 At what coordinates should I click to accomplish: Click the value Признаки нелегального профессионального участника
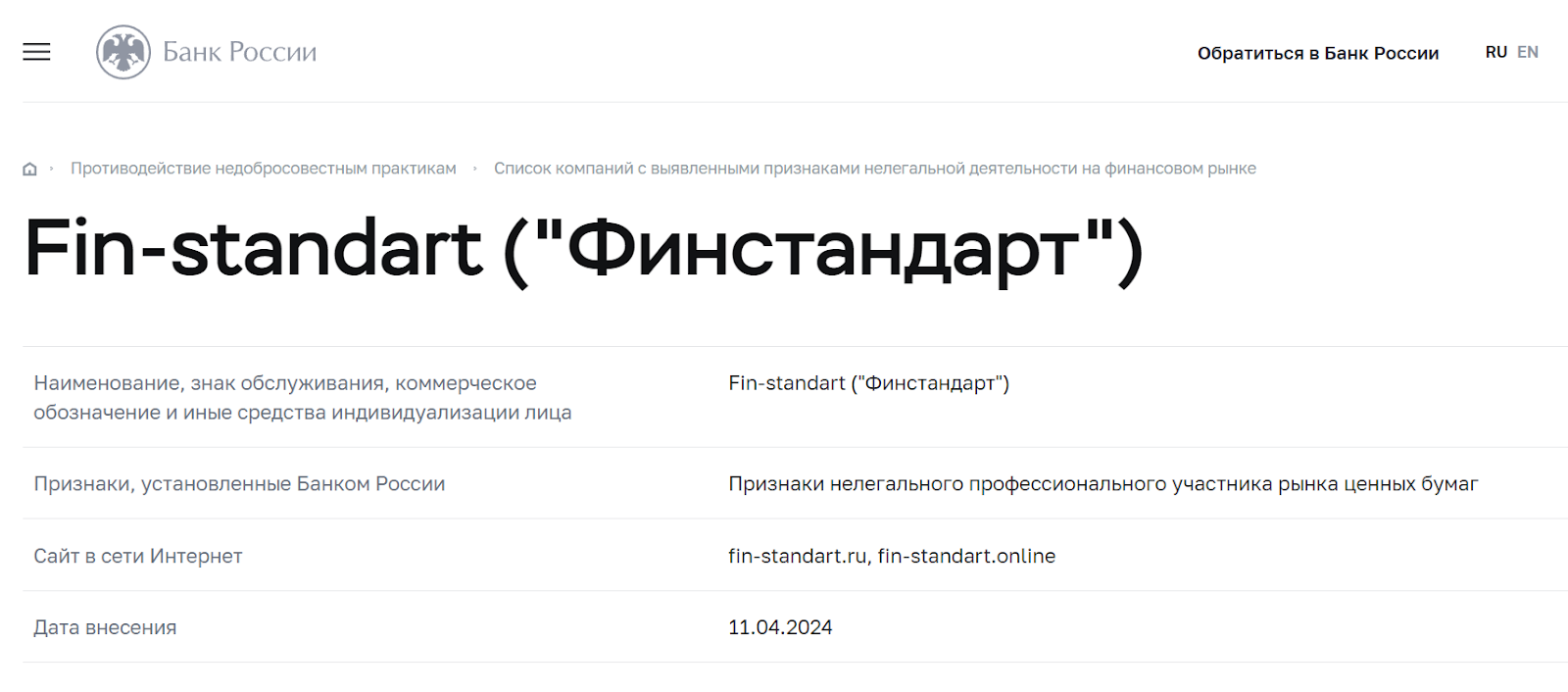pos(1103,483)
